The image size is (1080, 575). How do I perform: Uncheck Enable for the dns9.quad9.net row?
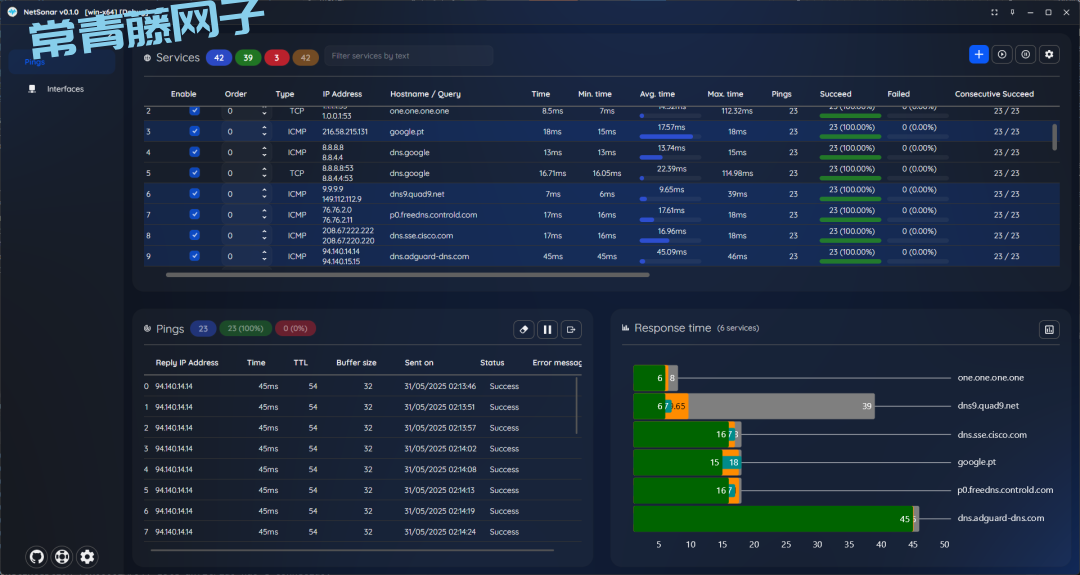(x=195, y=194)
